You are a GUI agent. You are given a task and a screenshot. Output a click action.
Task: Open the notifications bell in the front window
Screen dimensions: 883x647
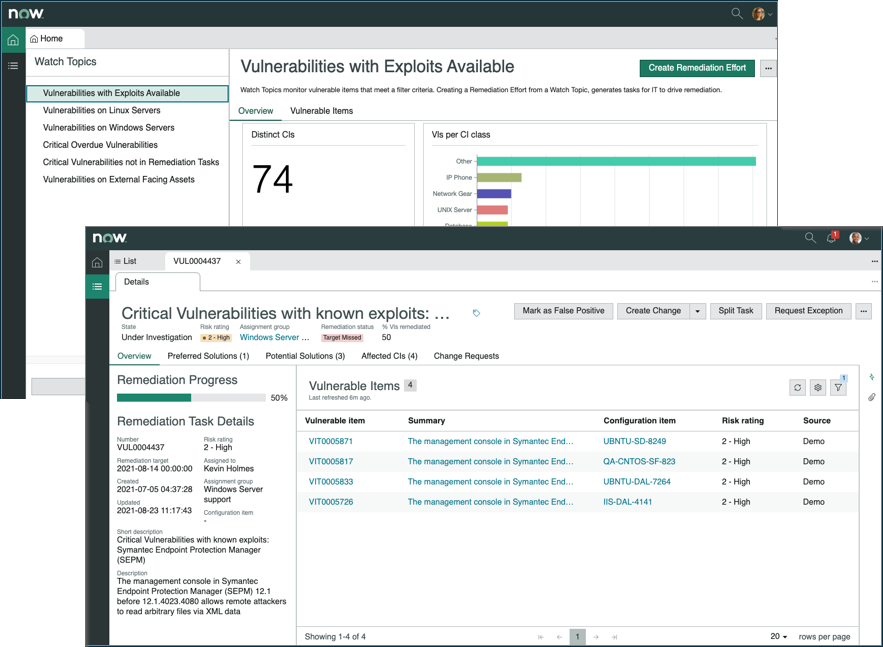(832, 237)
